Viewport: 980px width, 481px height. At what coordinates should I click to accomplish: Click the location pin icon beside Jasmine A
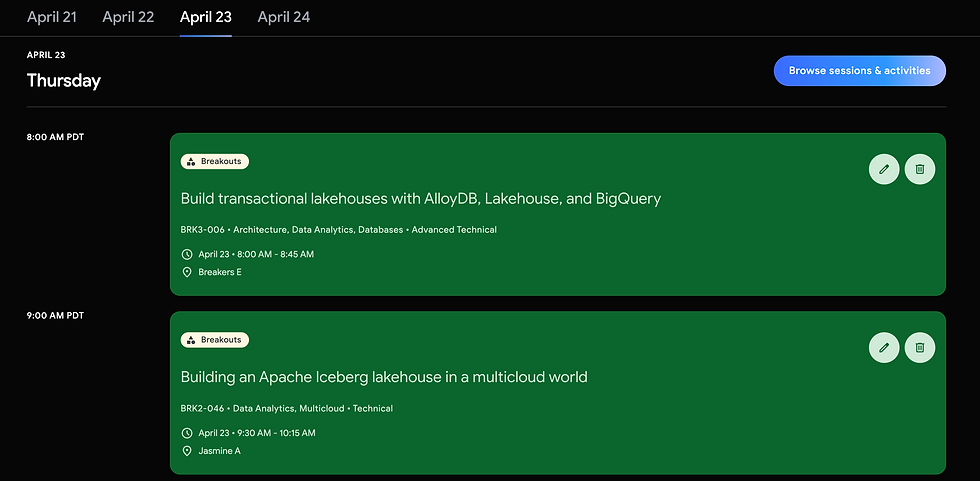click(187, 451)
